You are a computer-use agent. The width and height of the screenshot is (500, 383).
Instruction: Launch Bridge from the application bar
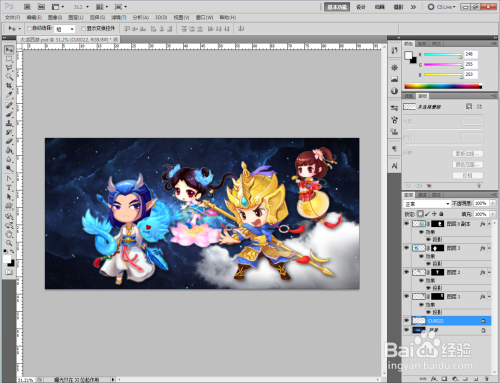(27, 7)
